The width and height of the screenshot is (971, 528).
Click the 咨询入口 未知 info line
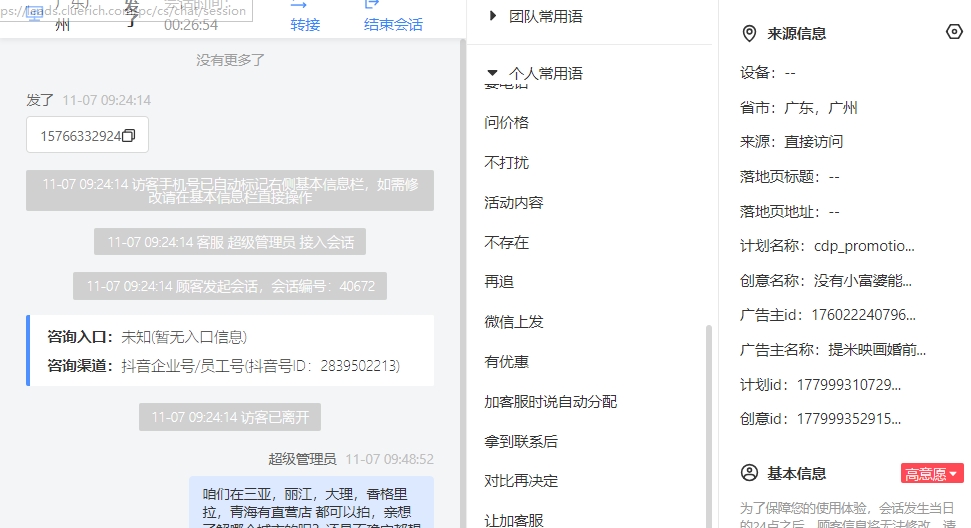[x=147, y=337]
